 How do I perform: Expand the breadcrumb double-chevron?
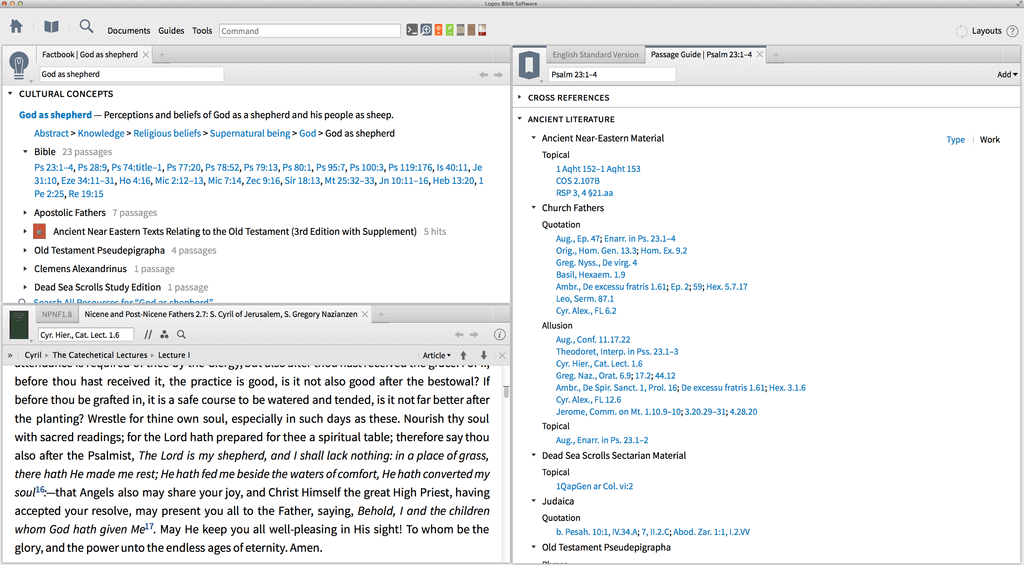tap(10, 355)
